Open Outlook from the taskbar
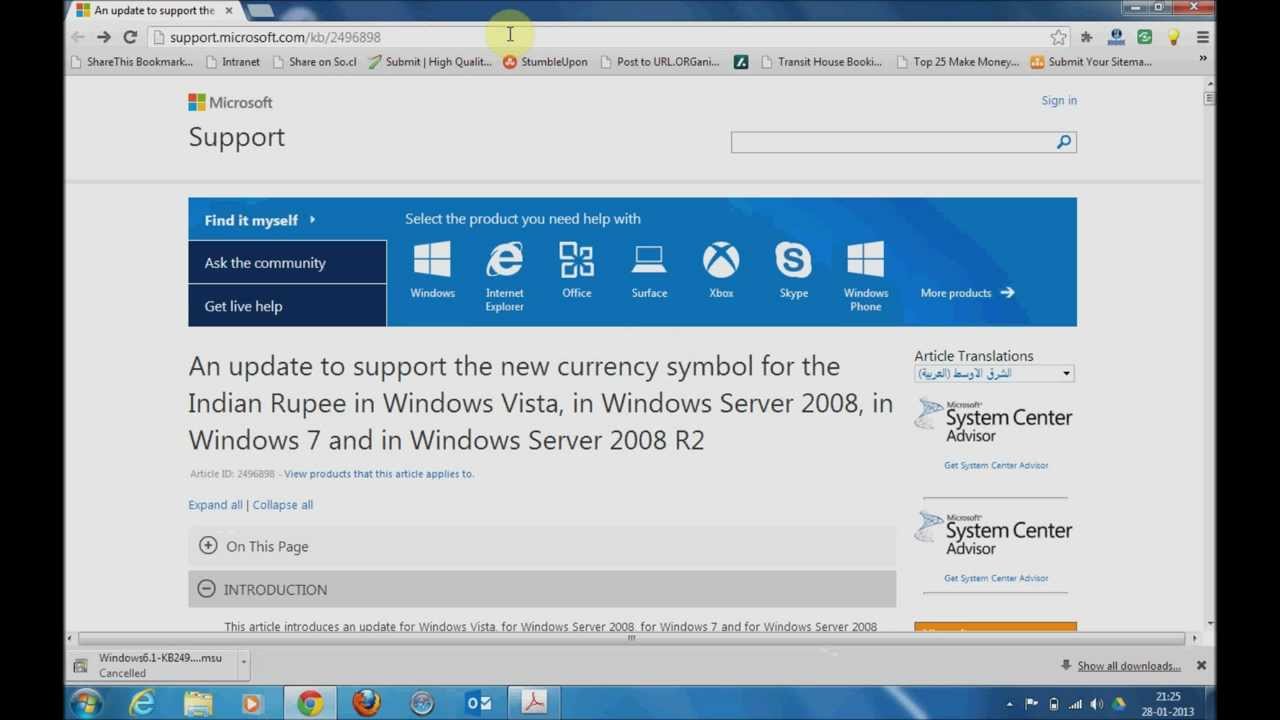This screenshot has width=1280, height=720. 478,704
